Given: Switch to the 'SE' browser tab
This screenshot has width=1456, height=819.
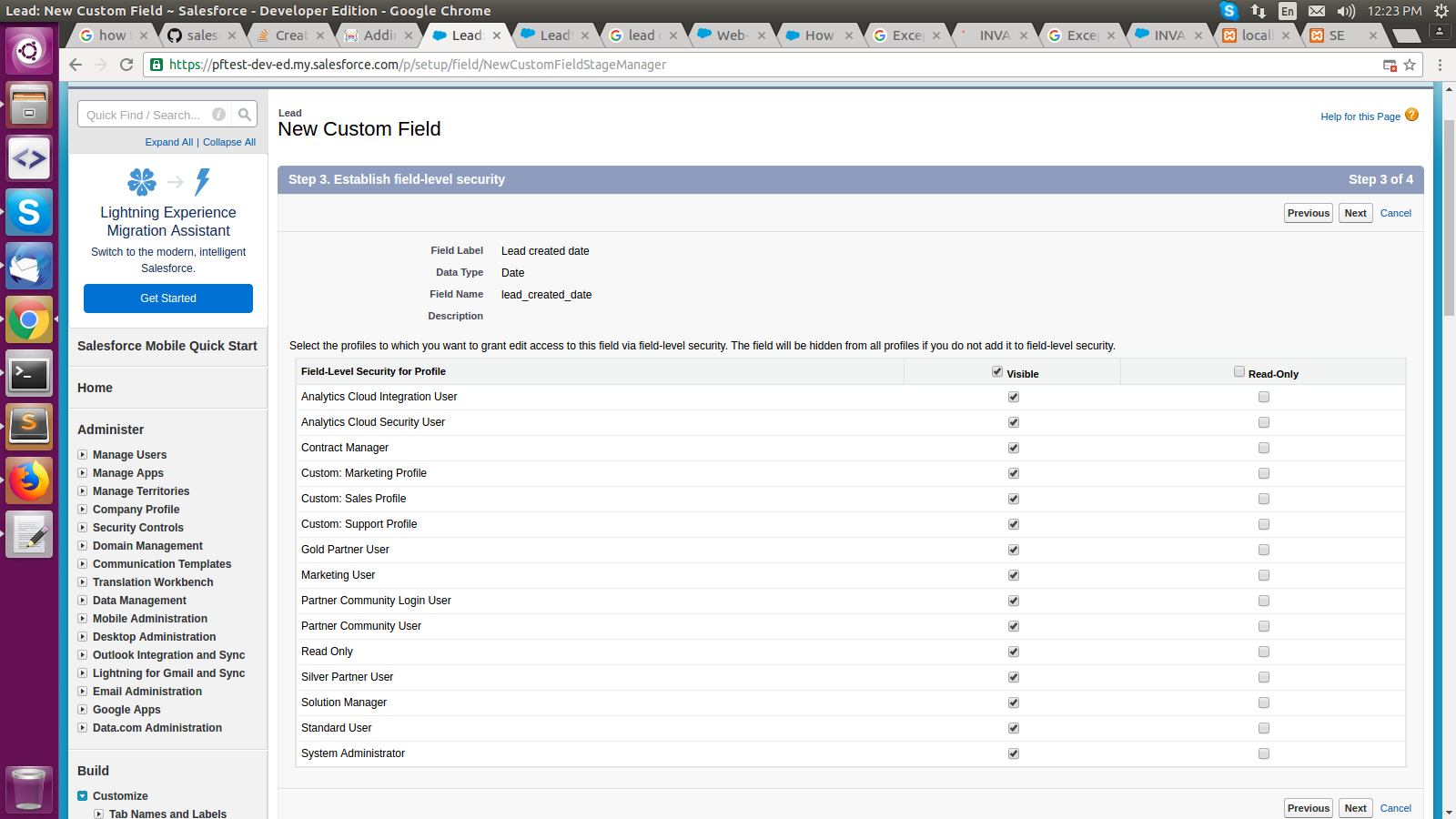Looking at the screenshot, I should click(x=1343, y=35).
